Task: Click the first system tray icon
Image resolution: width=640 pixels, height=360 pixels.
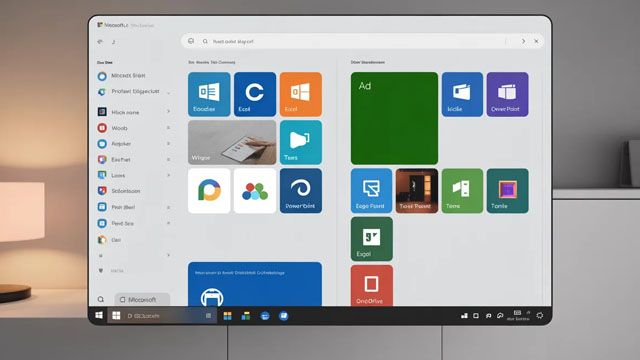Action: [464, 316]
